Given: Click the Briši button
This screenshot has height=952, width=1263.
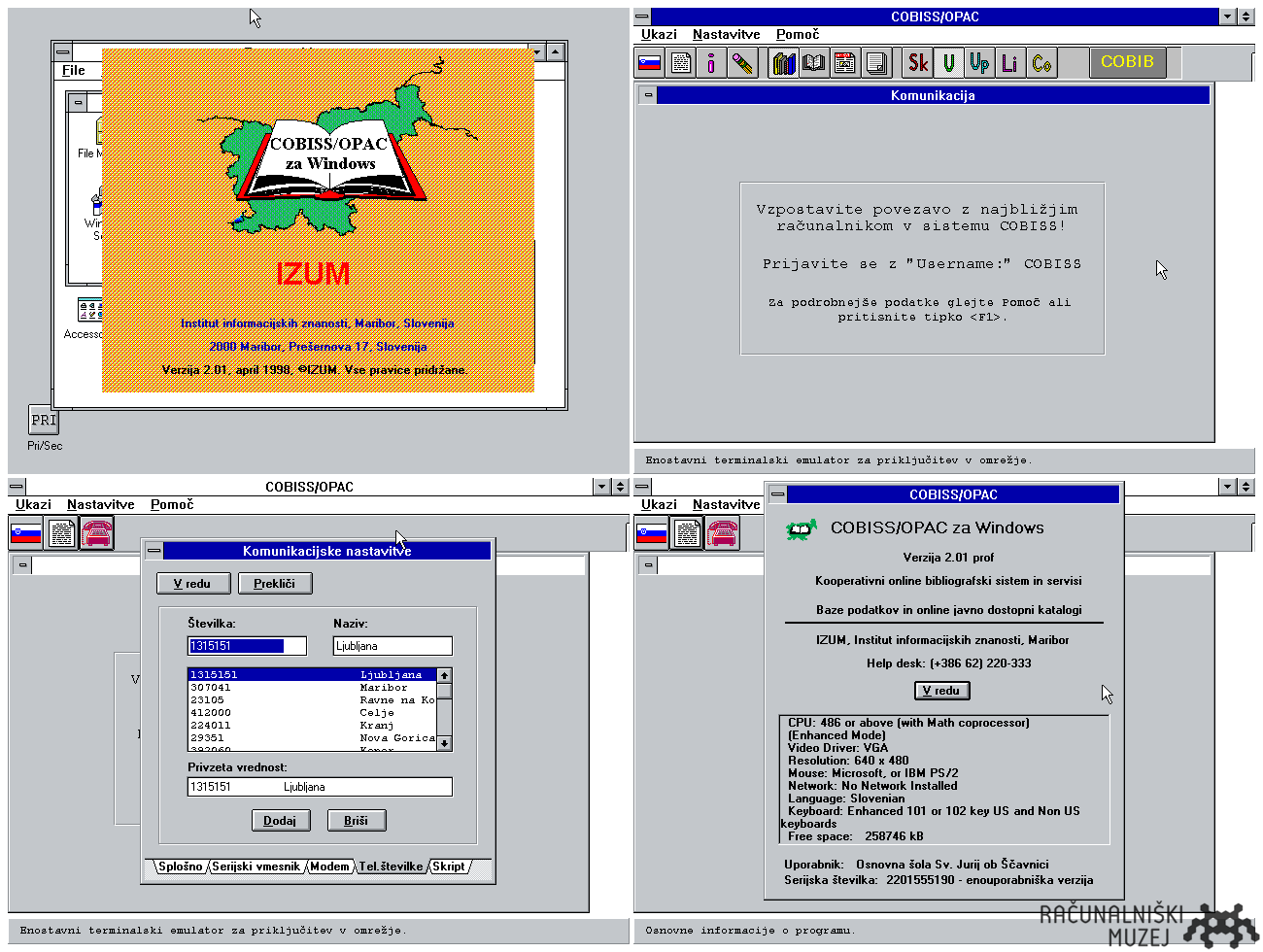Looking at the screenshot, I should coord(356,820).
